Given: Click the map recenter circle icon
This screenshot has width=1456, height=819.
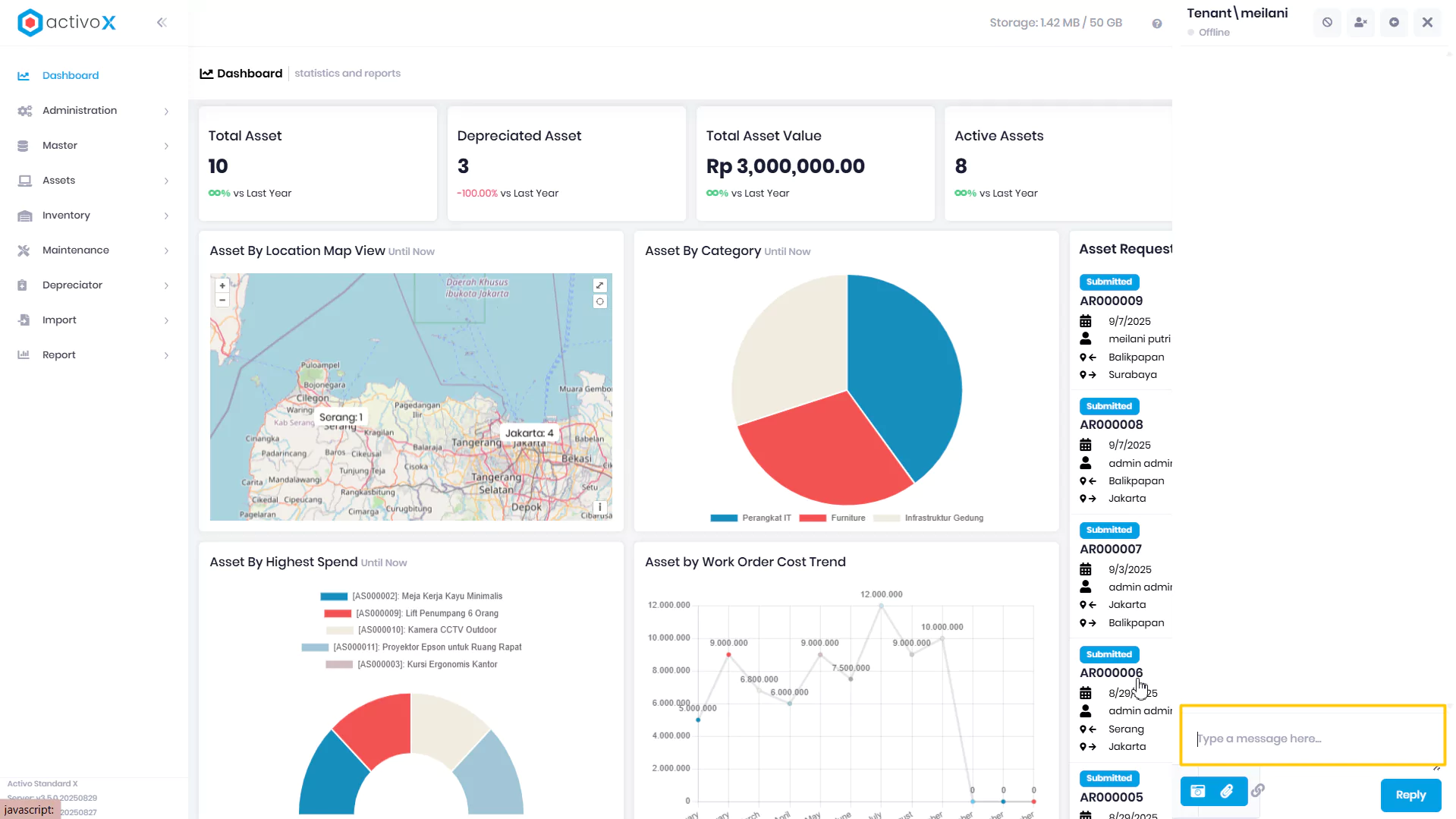Looking at the screenshot, I should coord(600,301).
